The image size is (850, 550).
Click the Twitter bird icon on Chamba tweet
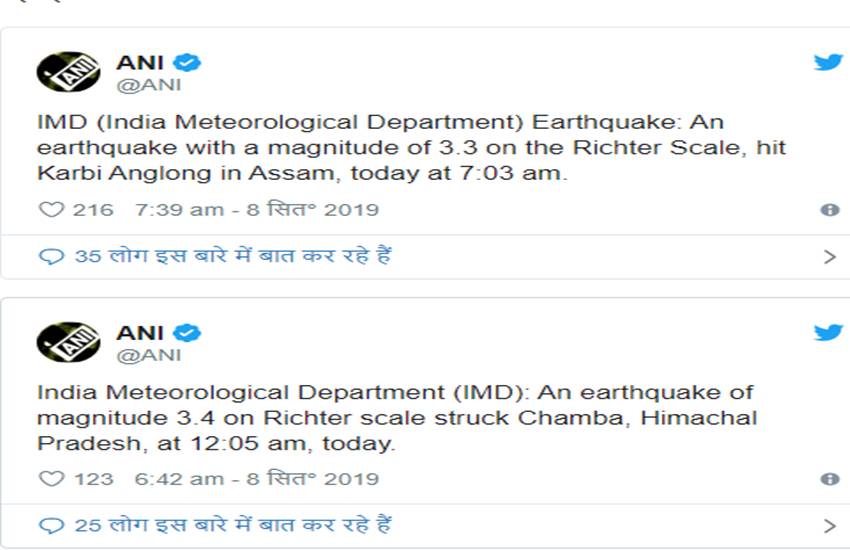[x=828, y=332]
